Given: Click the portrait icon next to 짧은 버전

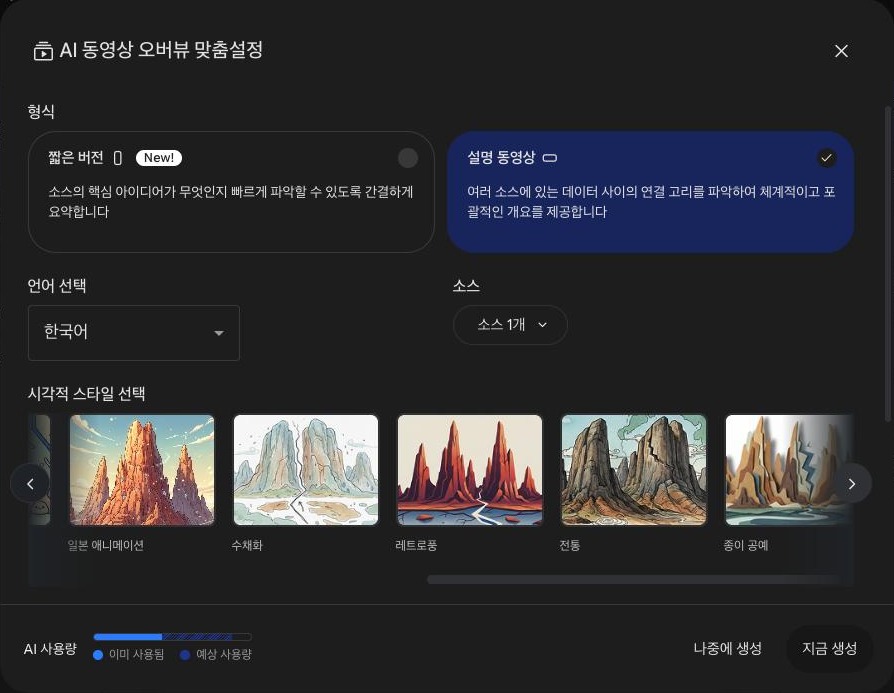Looking at the screenshot, I should click(x=118, y=158).
